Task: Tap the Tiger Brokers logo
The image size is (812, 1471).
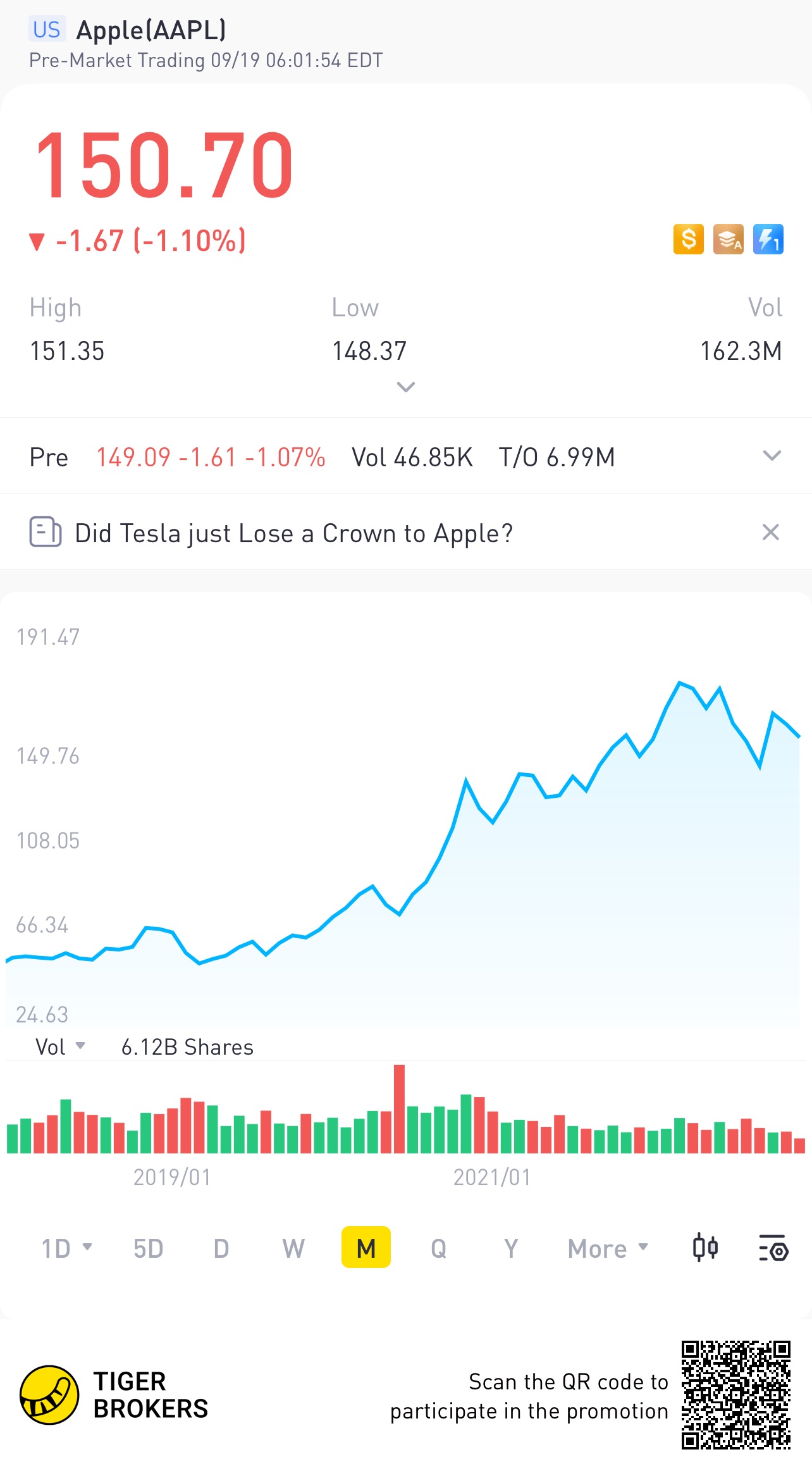Action: click(49, 1394)
